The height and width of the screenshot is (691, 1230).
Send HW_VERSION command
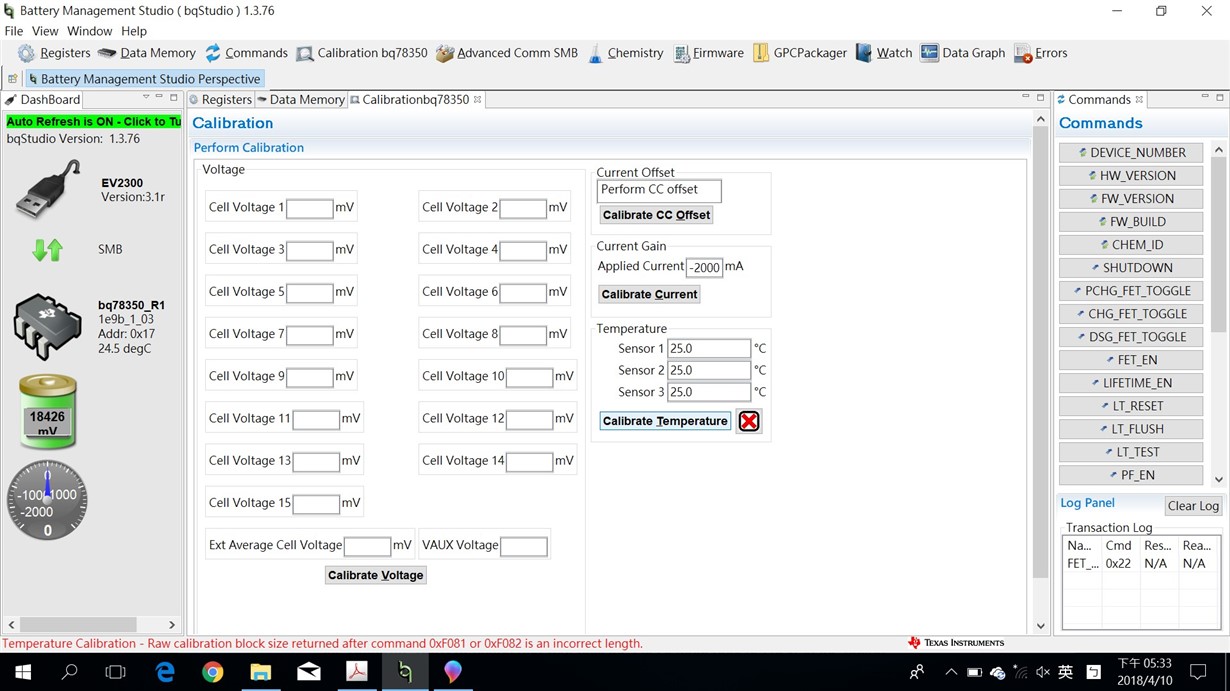click(1132, 176)
